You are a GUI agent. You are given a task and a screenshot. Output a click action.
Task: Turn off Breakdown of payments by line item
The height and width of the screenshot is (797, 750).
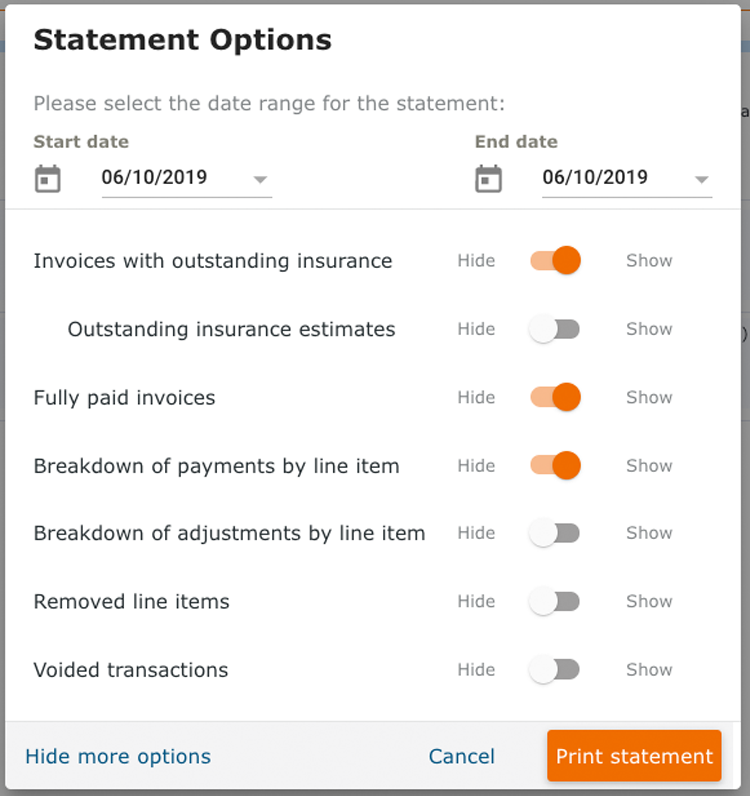click(x=555, y=465)
